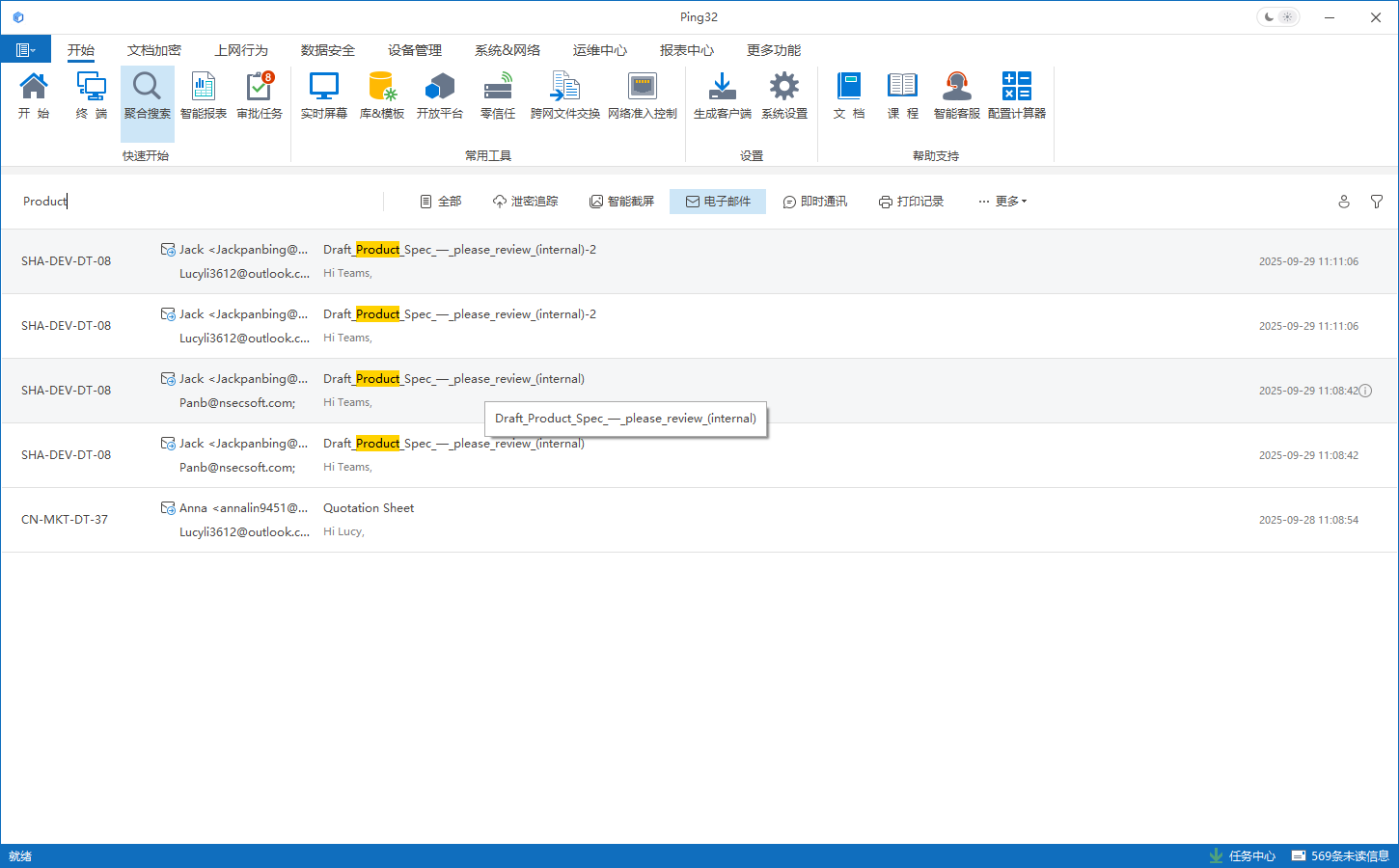The width and height of the screenshot is (1399, 868).
Task: Expand the 更多 filter dropdown
Action: pos(1002,202)
